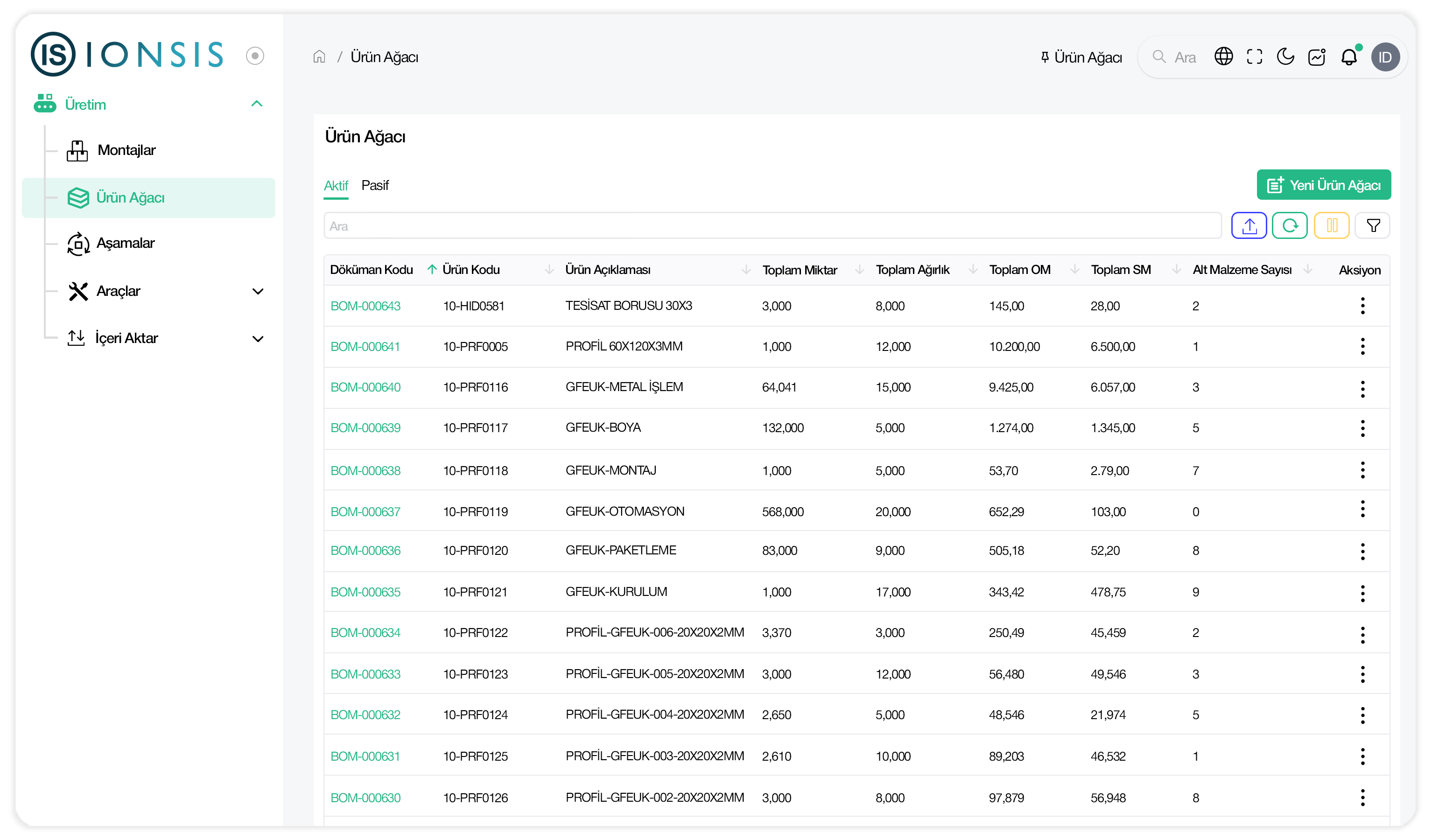
Task: Open the table filter funnel
Action: click(x=1373, y=226)
